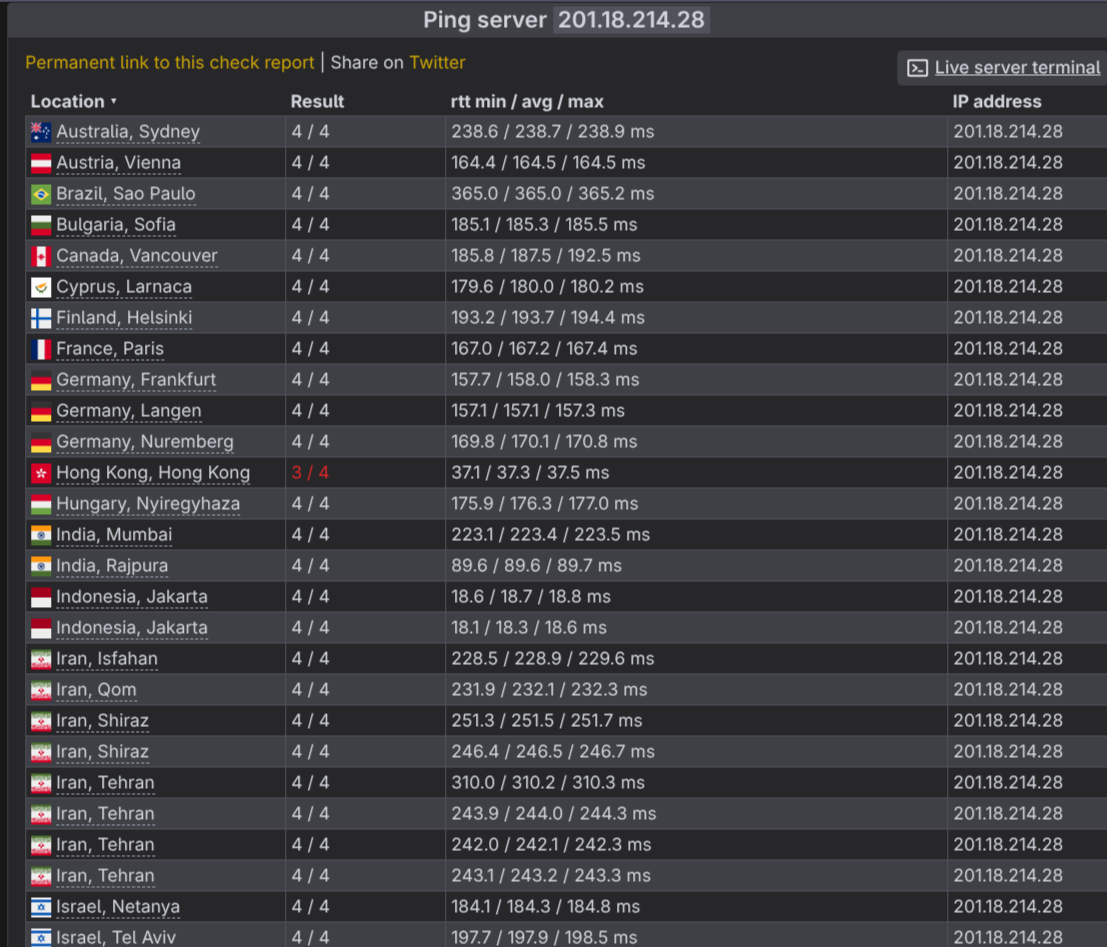Click the 18.1 / 18.3 / 18.6 ms value
Viewport: 1107px width, 947px height.
pyautogui.click(x=529, y=628)
